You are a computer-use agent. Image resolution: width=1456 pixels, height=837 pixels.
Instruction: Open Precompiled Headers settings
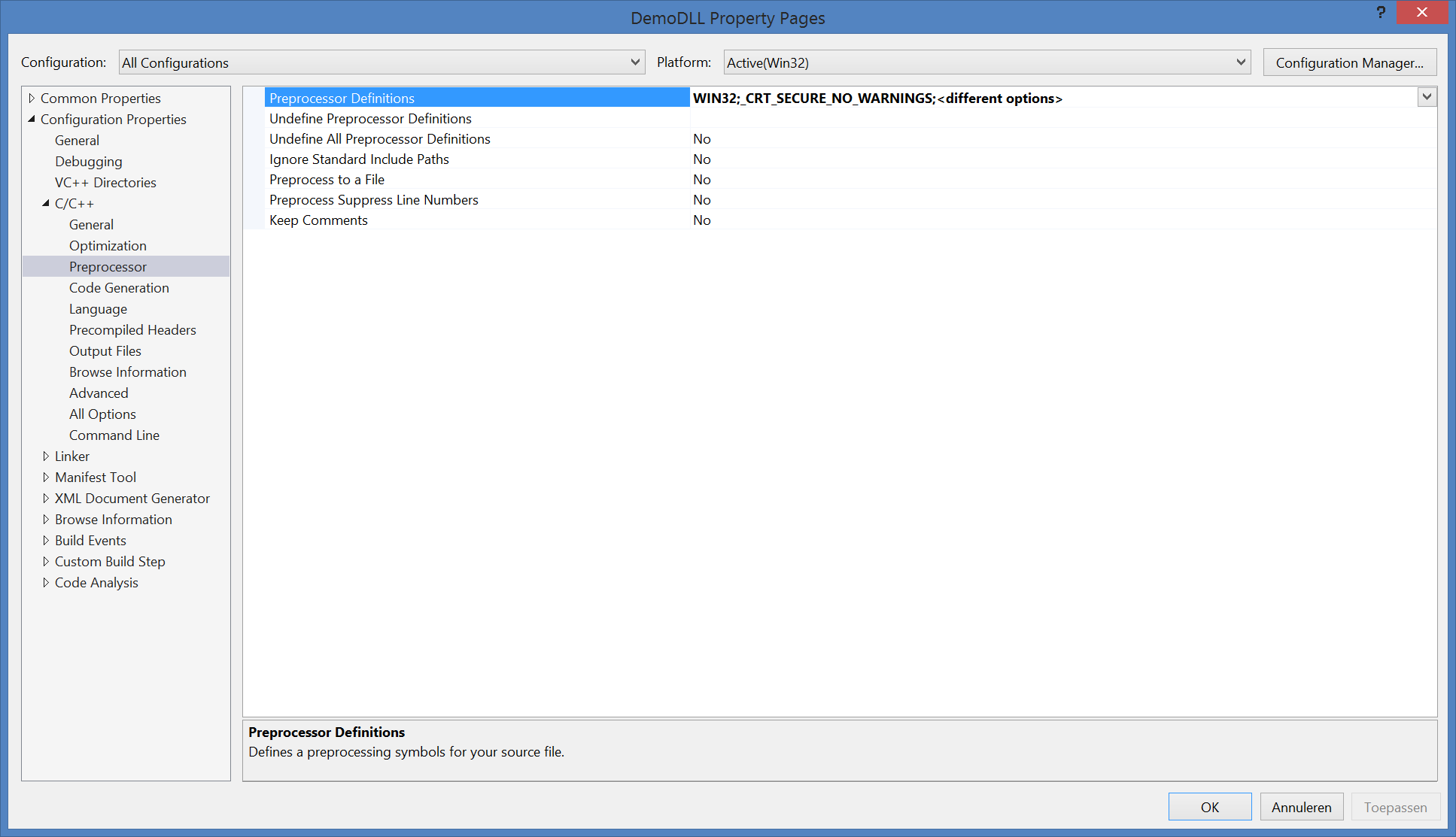[x=132, y=329]
